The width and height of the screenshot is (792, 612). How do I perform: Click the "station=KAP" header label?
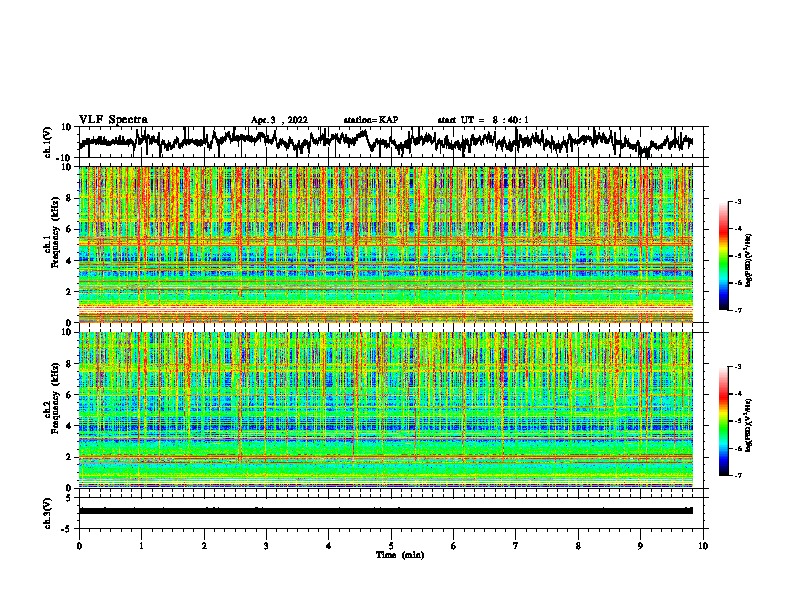(x=371, y=120)
